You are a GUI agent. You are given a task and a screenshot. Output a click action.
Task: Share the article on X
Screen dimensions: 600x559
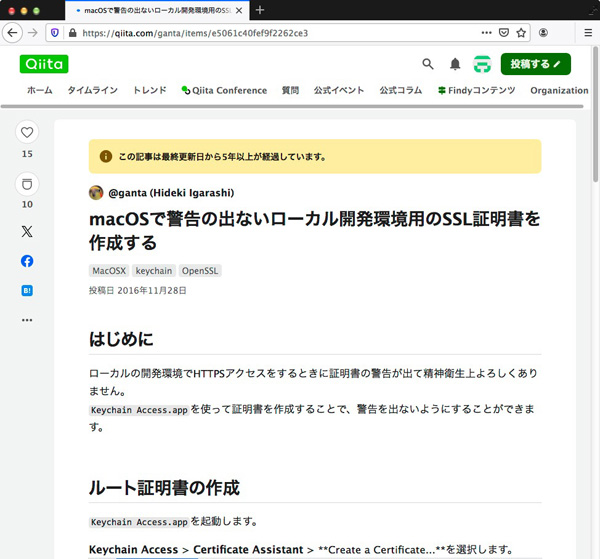pyautogui.click(x=27, y=231)
